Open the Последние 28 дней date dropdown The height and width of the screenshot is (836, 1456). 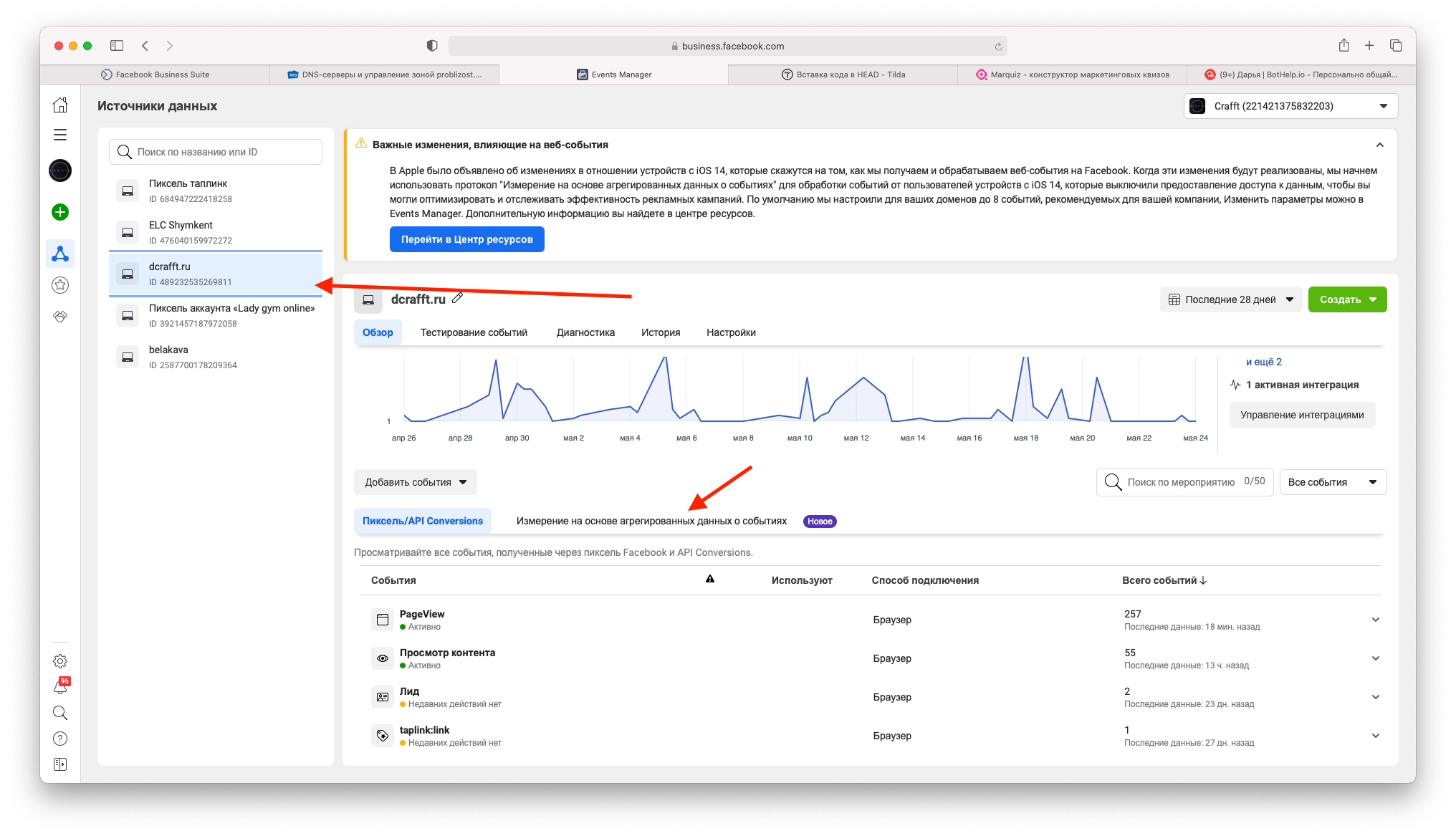tap(1231, 299)
